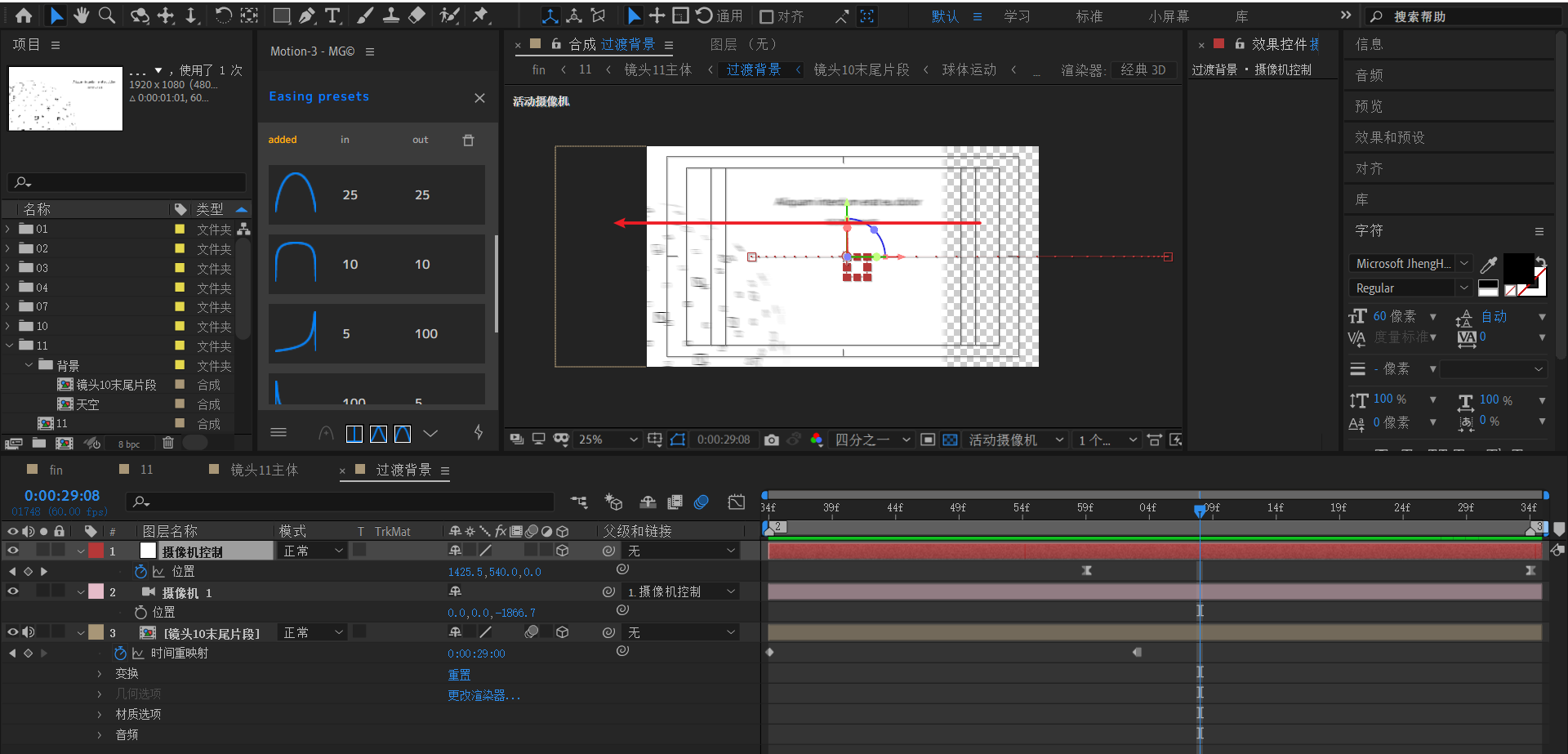Image resolution: width=1568 pixels, height=754 pixels.
Task: Take a snapshot with camera icon
Action: pyautogui.click(x=771, y=439)
